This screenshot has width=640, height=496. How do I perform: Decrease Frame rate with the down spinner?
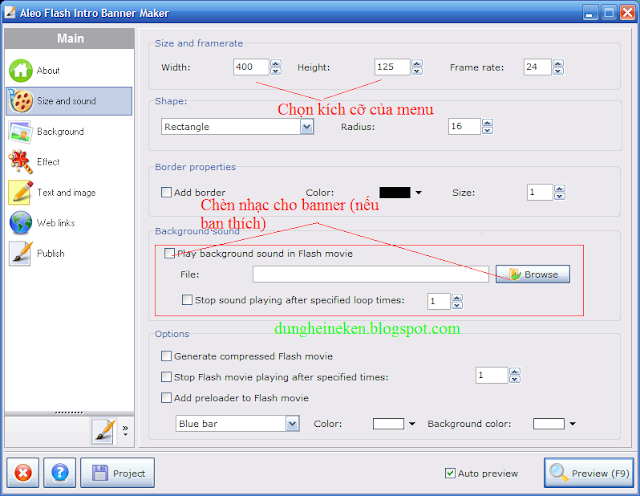pos(558,71)
